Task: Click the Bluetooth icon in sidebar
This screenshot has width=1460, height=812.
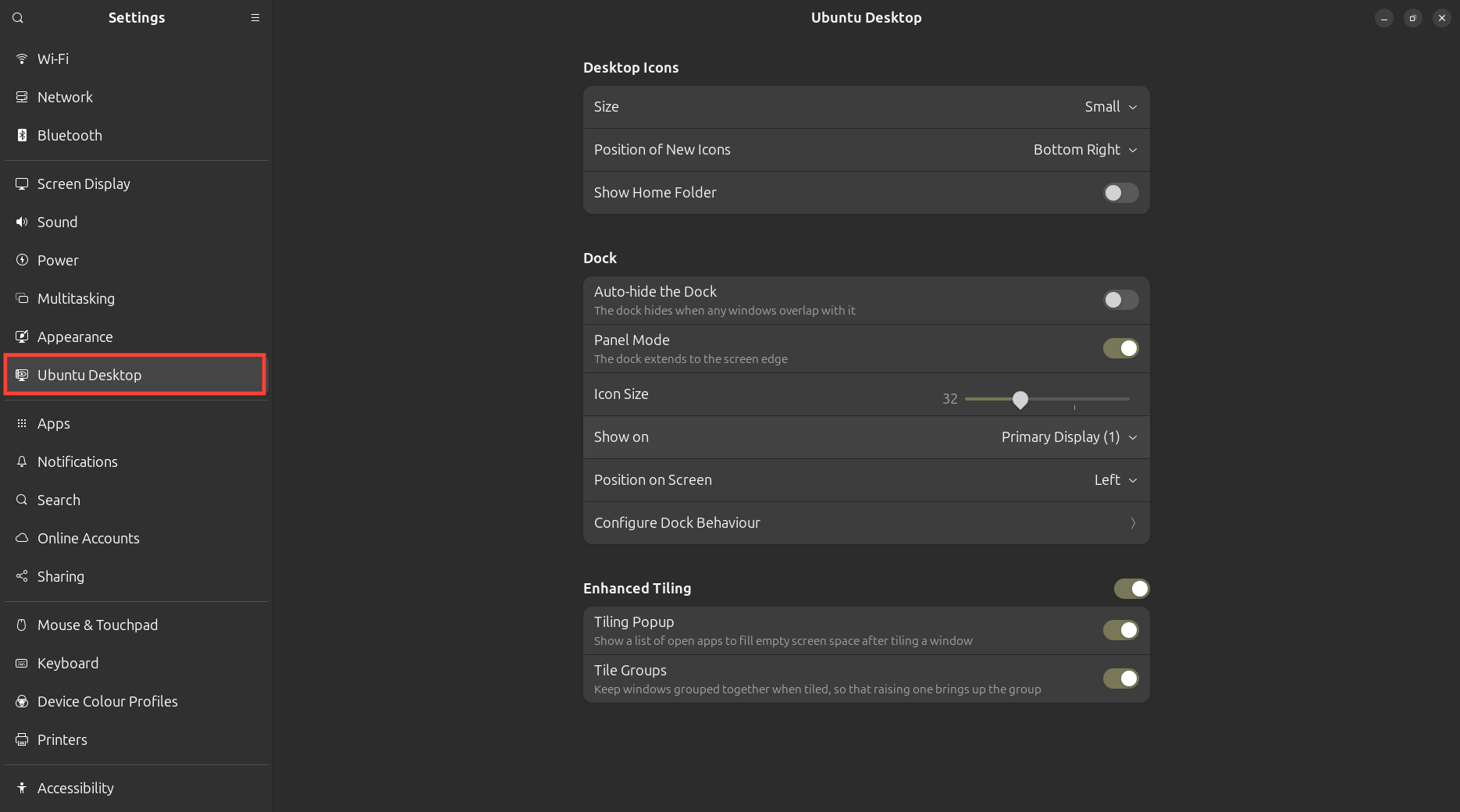Action: 22,136
